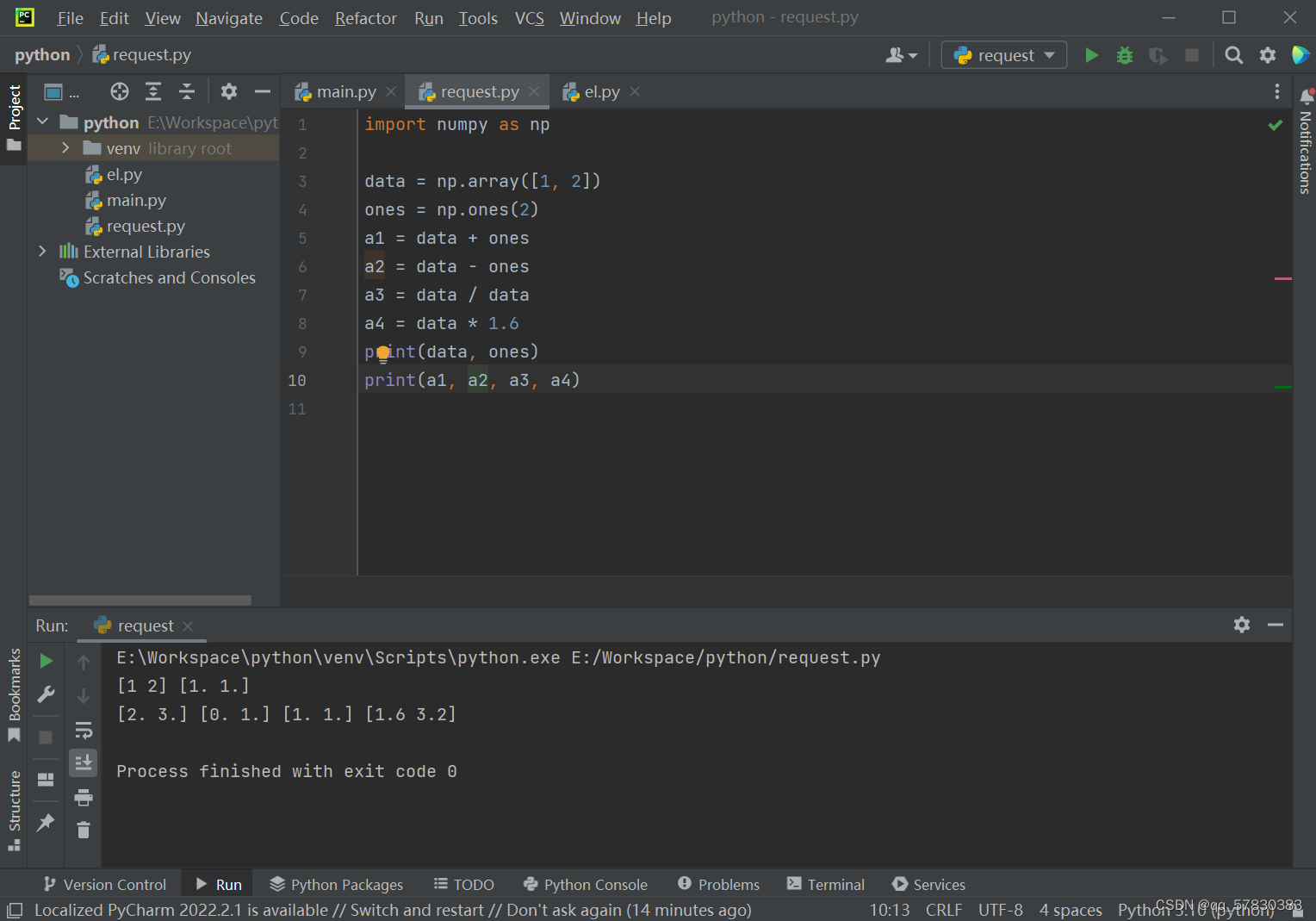Close the request tab in Run panel
The image size is (1316, 921).
point(188,625)
